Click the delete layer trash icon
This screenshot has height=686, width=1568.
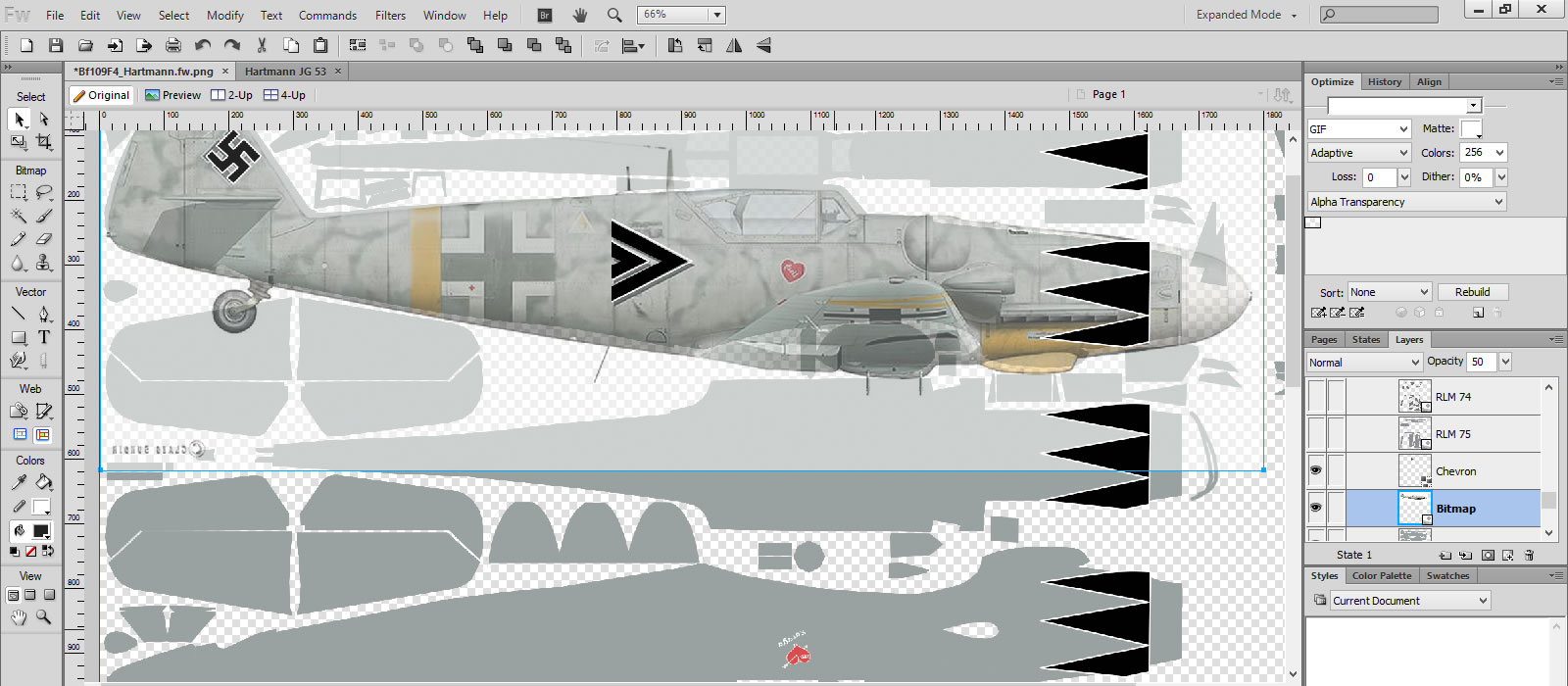[x=1529, y=555]
